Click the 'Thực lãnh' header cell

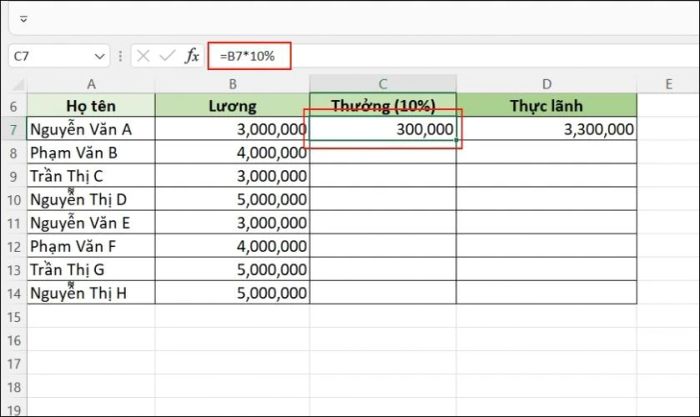coord(546,106)
